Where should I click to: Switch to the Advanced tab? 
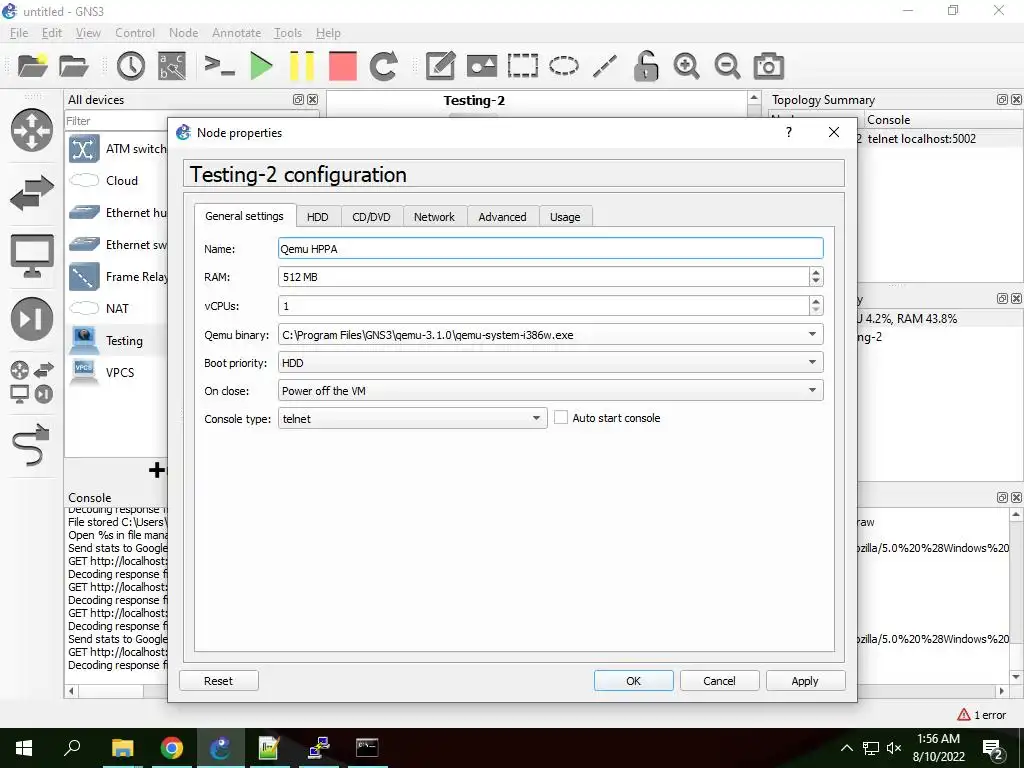click(x=502, y=217)
